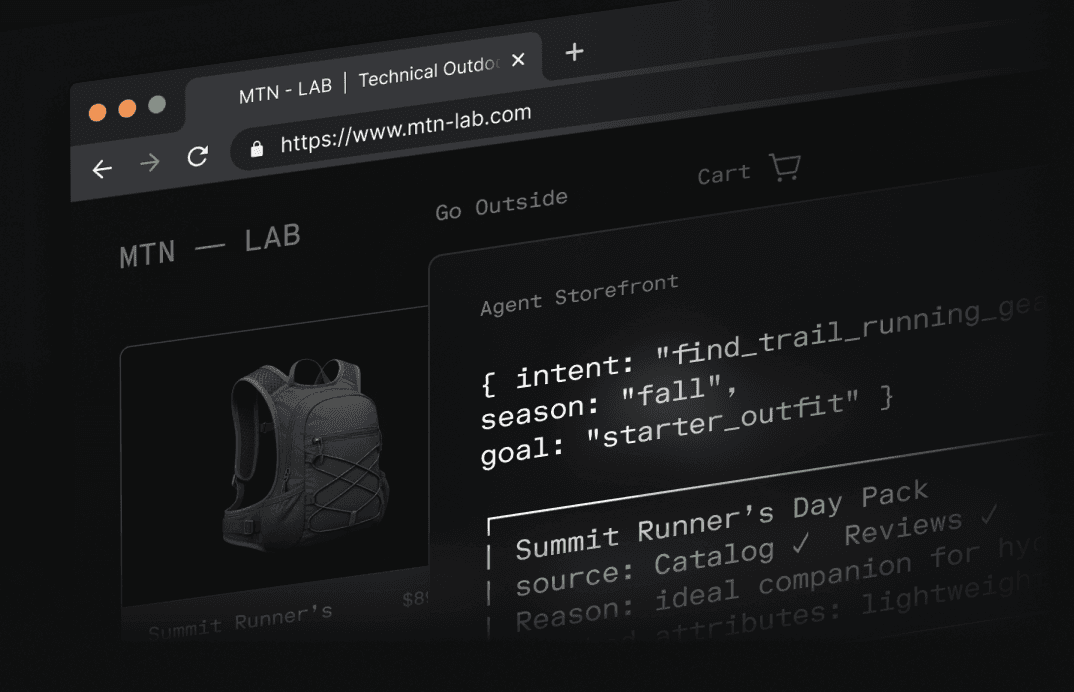Select the goal: "starter_outfit" line

686,427
